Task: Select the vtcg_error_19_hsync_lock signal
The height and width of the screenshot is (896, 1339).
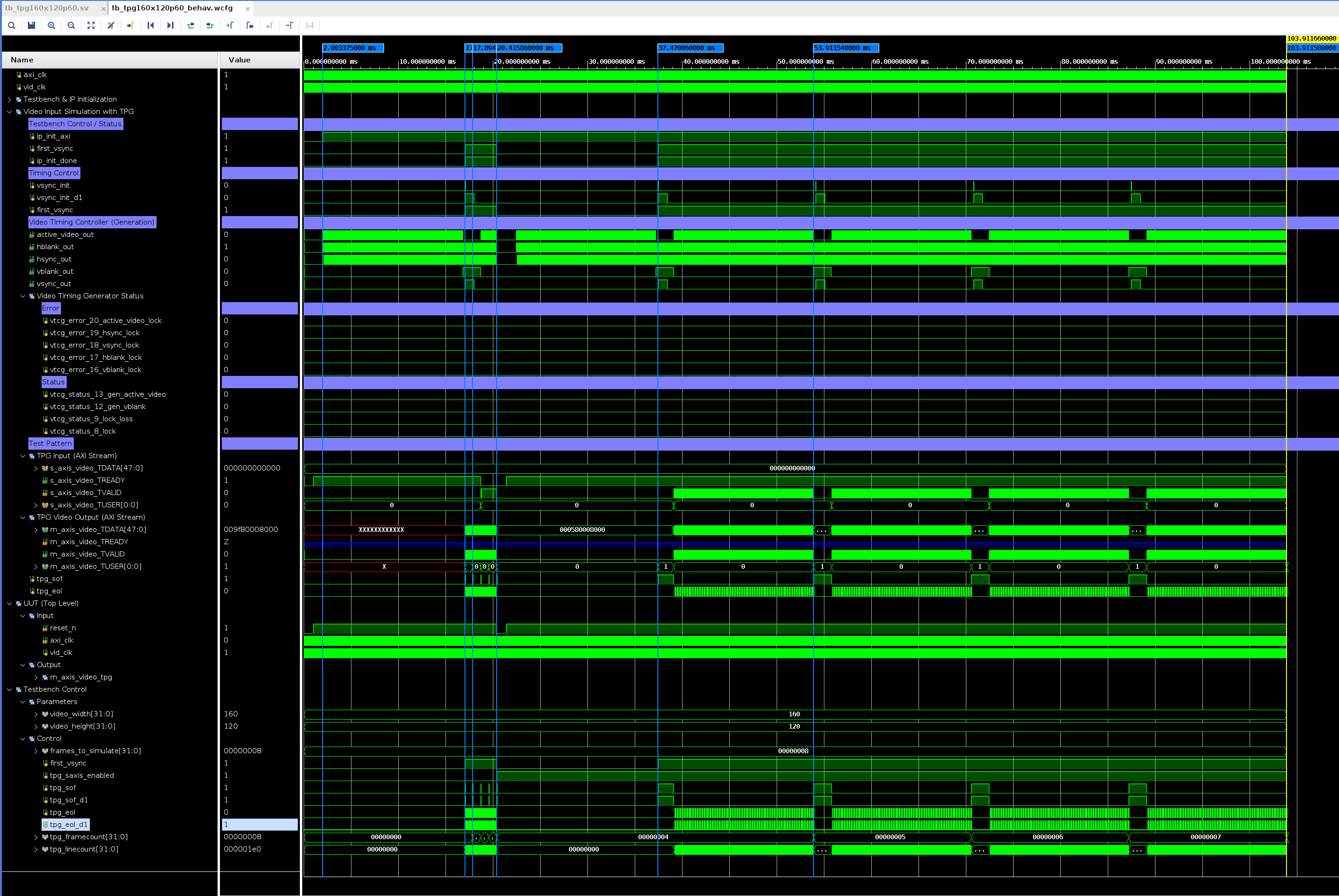Action: [94, 333]
